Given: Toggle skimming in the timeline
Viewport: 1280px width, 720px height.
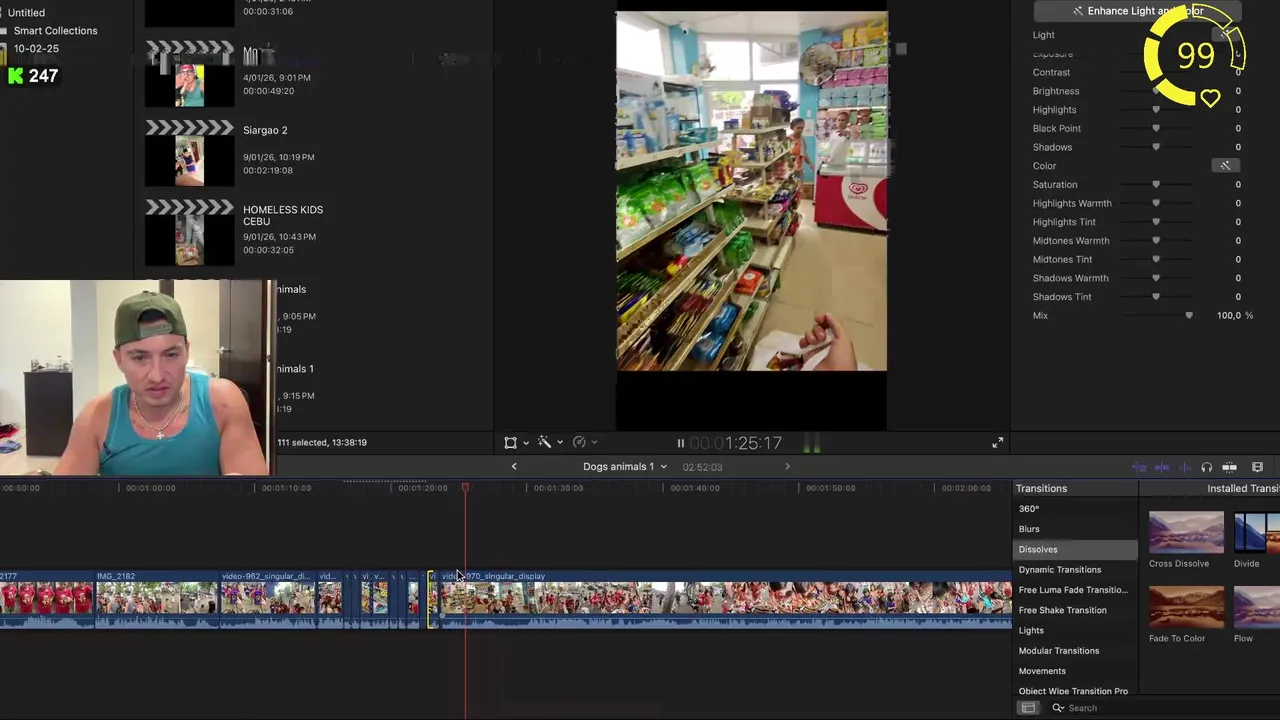Looking at the screenshot, I should 1139,468.
